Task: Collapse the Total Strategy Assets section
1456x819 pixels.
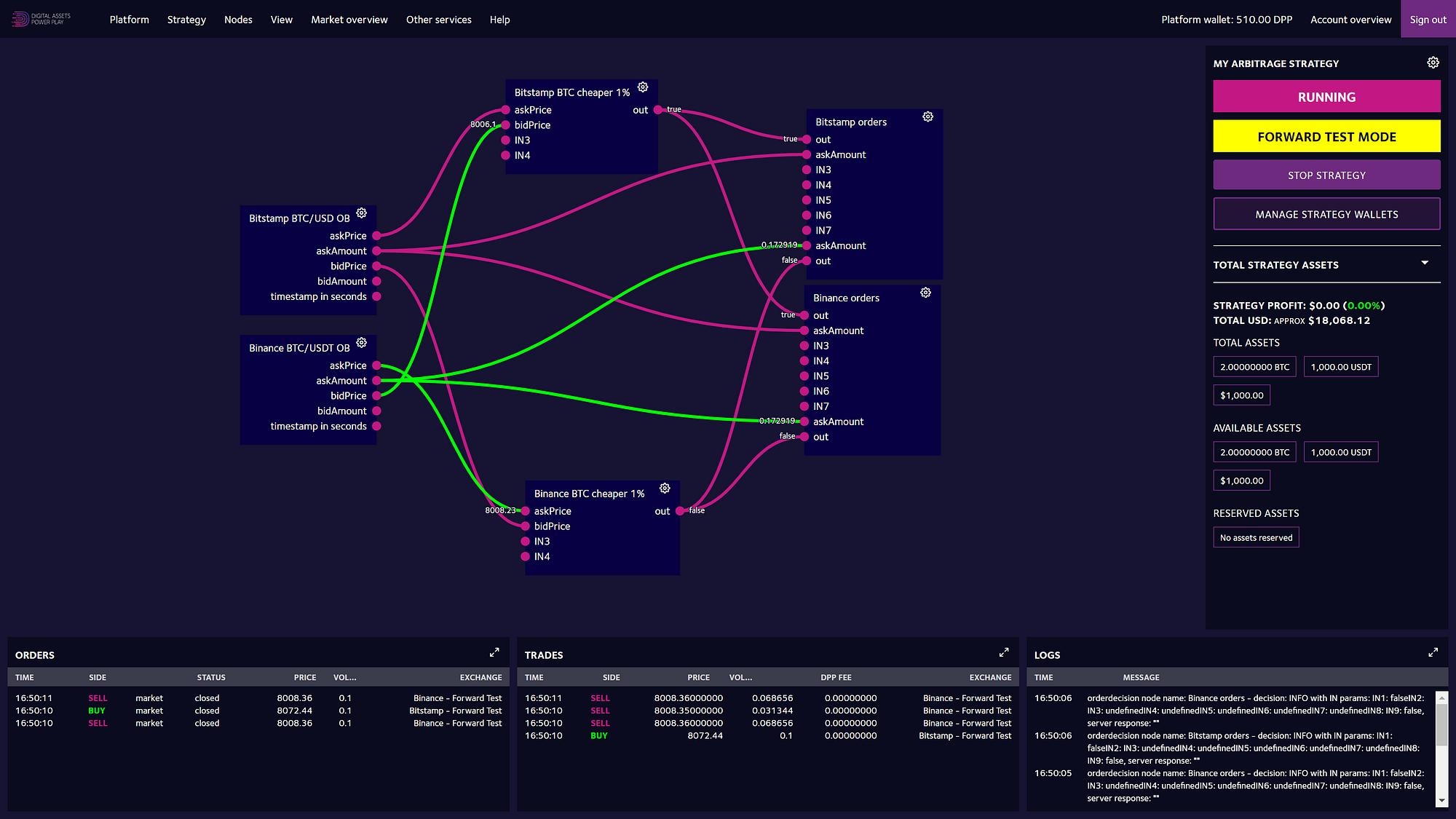Action: (1425, 263)
